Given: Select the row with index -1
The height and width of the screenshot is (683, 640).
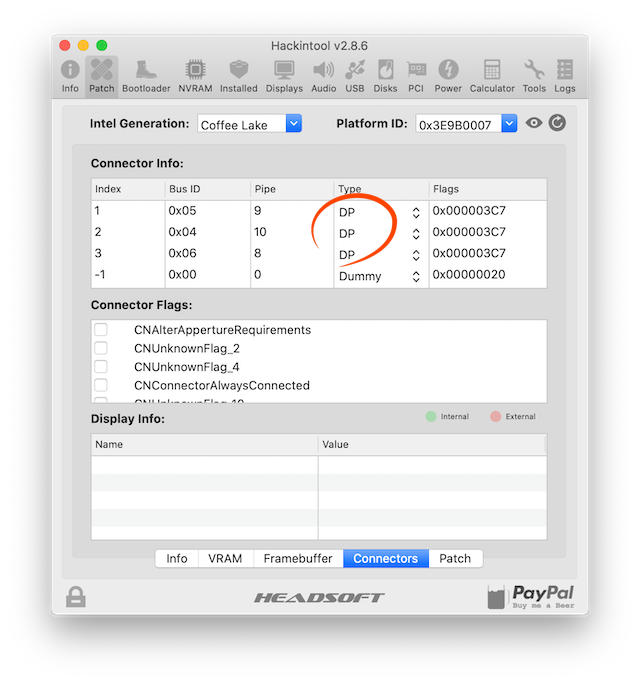Looking at the screenshot, I should tap(319, 275).
